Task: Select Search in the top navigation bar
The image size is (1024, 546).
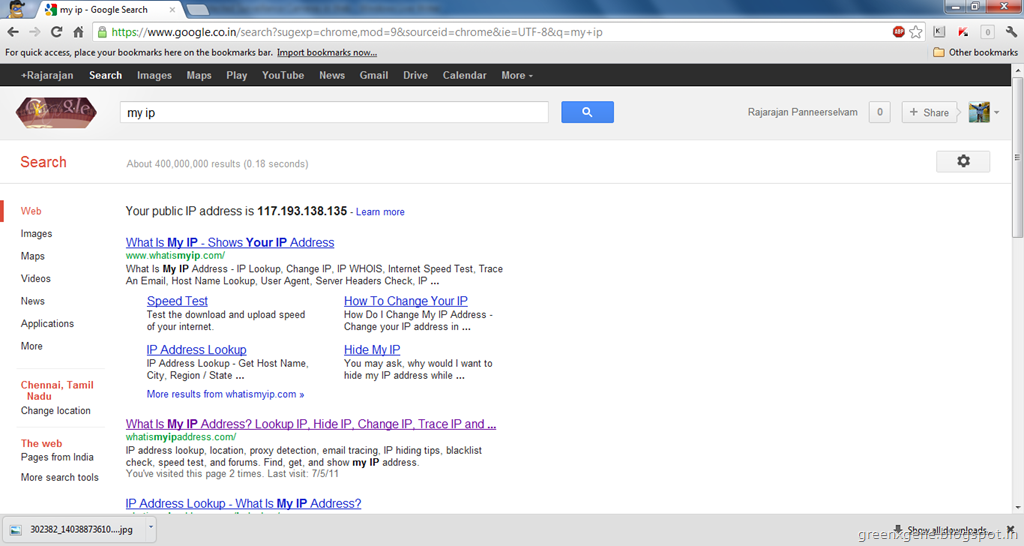Action: click(x=105, y=75)
